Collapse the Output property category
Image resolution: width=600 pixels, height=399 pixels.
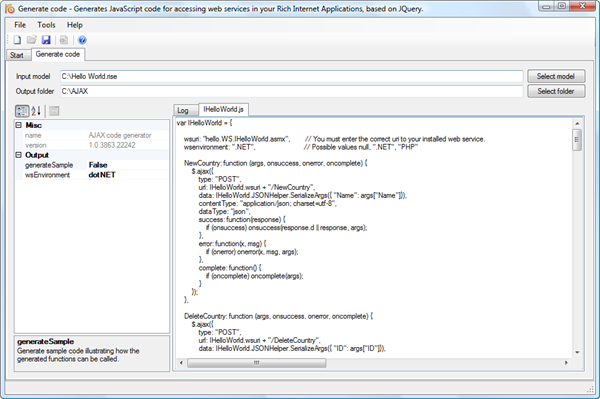coord(18,155)
